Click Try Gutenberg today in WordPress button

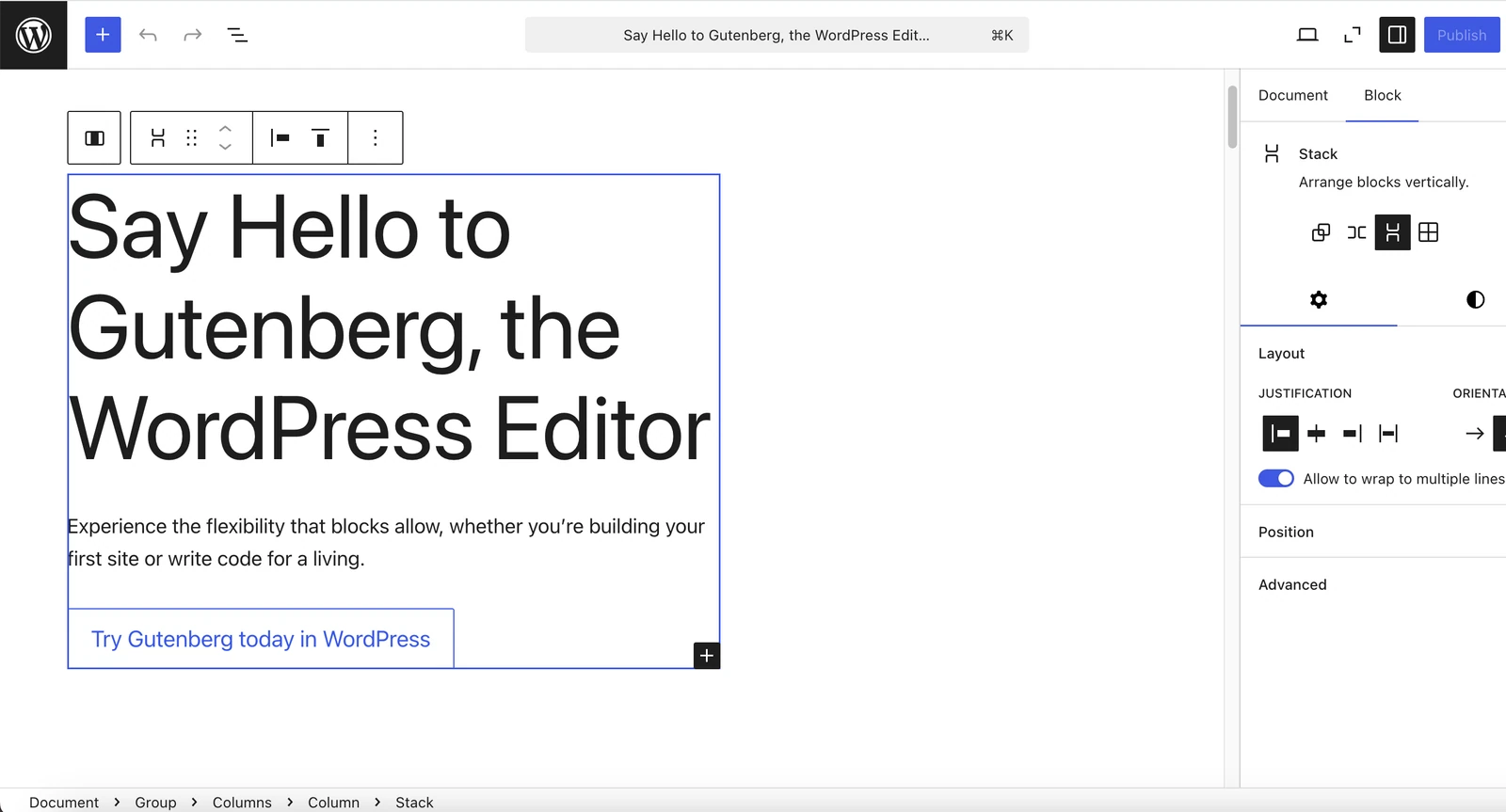(x=261, y=639)
